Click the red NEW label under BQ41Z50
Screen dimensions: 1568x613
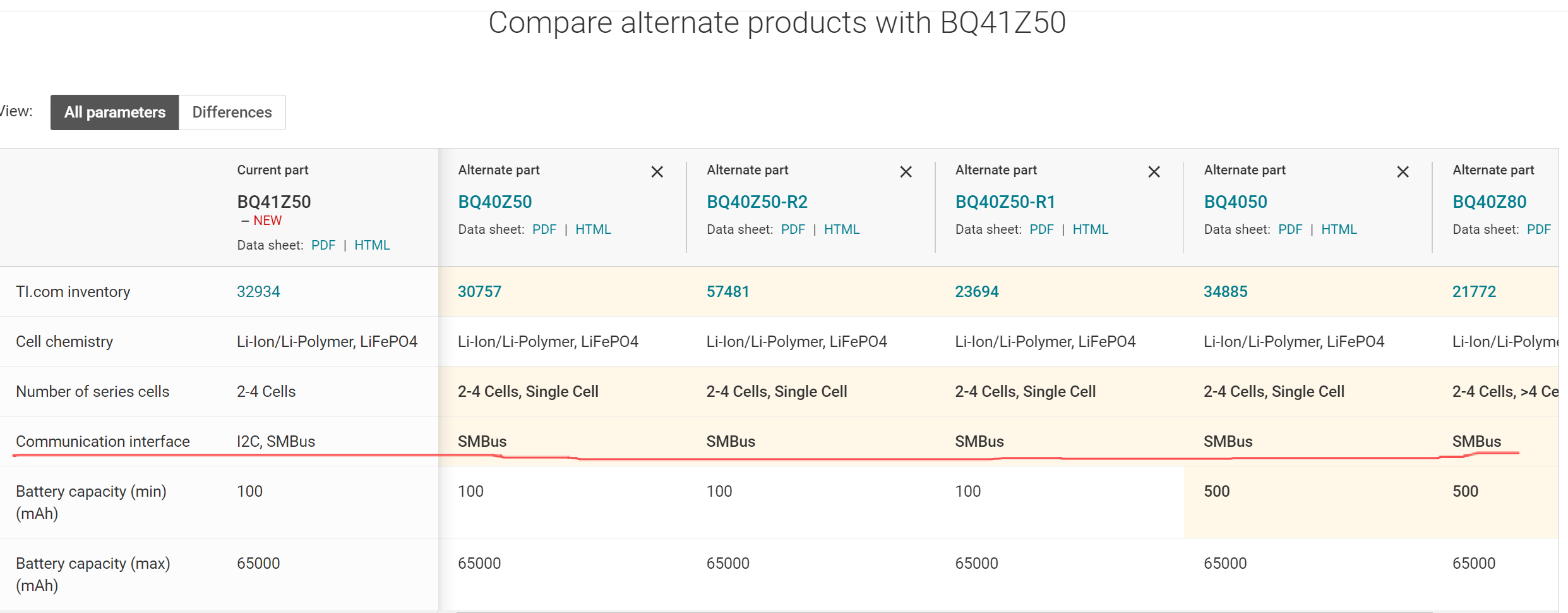[268, 221]
